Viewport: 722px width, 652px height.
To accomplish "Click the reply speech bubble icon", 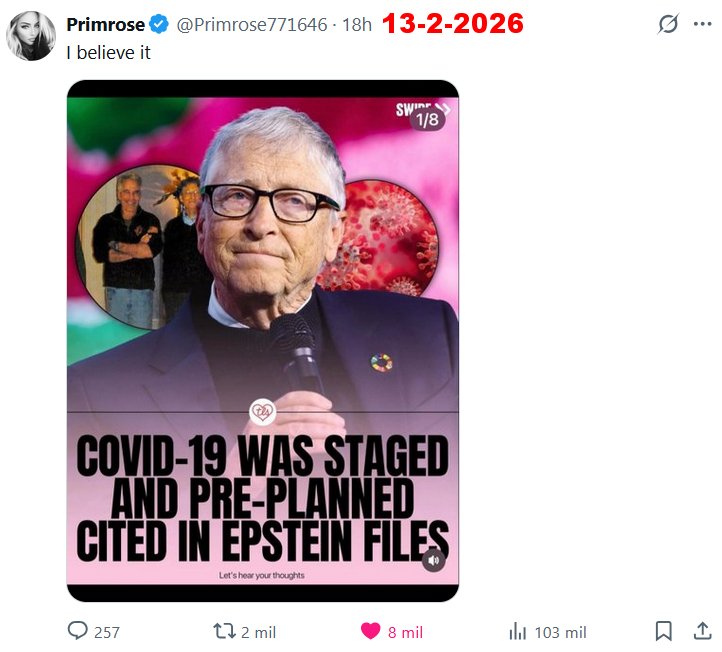I will (78, 631).
